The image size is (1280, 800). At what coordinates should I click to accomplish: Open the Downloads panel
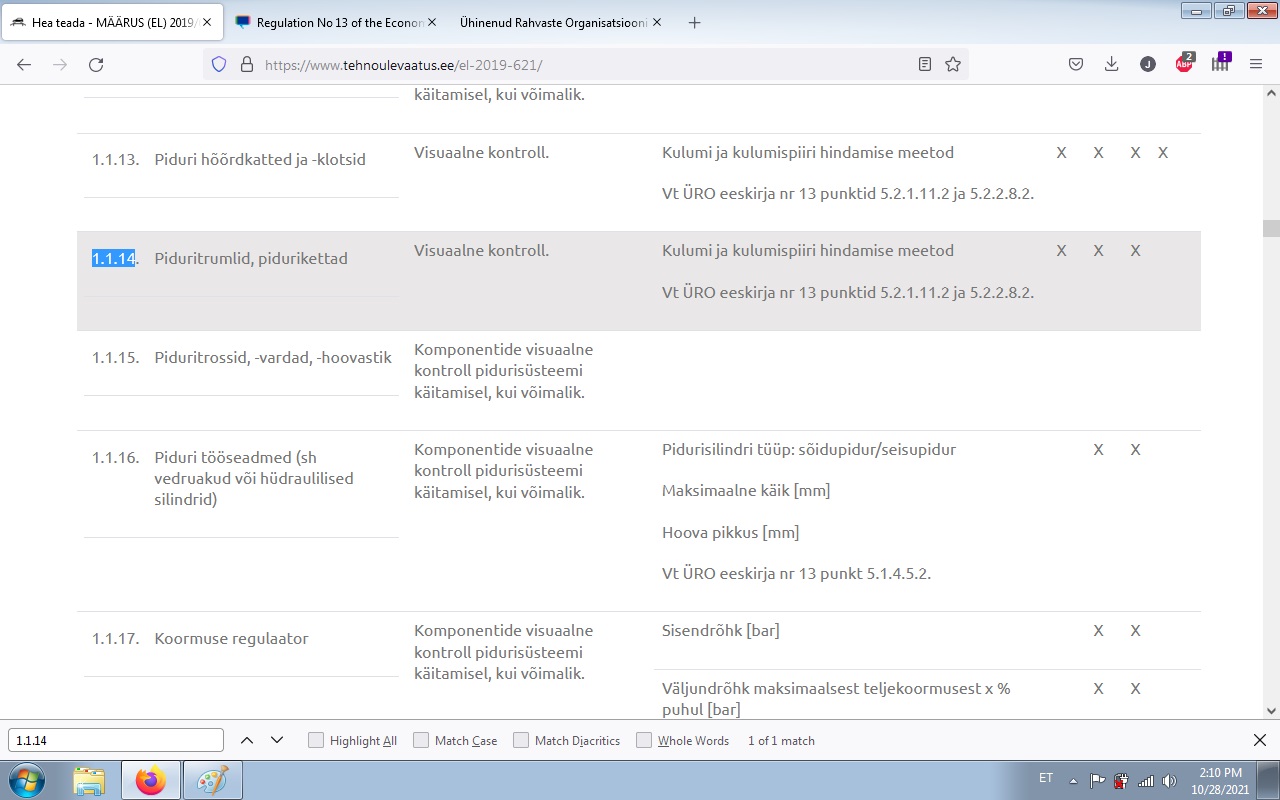click(x=1111, y=64)
